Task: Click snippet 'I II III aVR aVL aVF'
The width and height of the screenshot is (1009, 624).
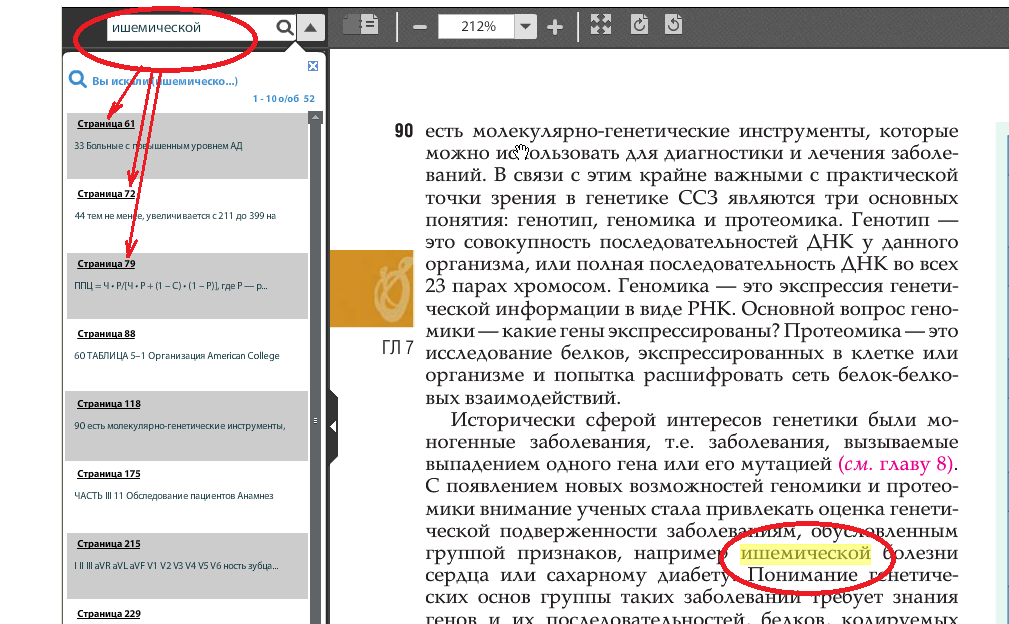Action: [x=176, y=566]
